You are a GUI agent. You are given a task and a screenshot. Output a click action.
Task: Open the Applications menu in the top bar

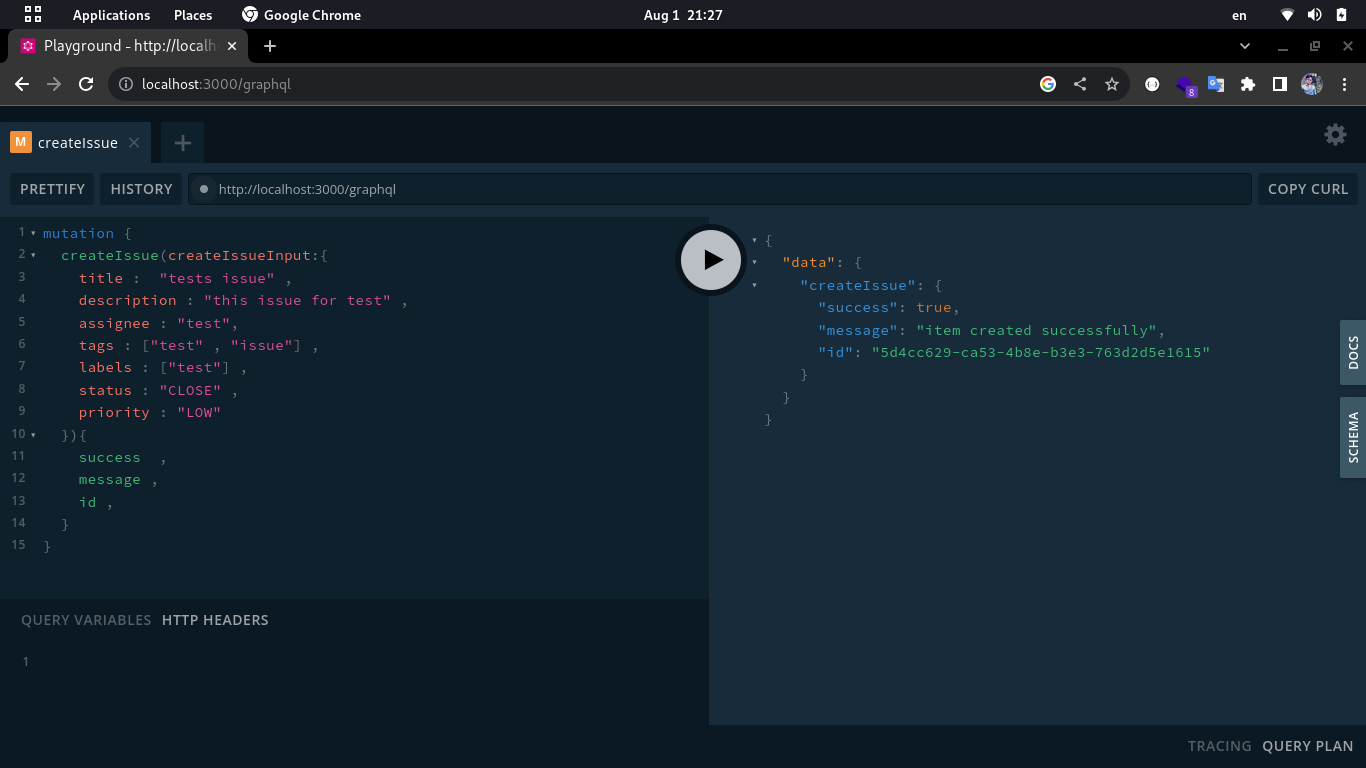(111, 14)
